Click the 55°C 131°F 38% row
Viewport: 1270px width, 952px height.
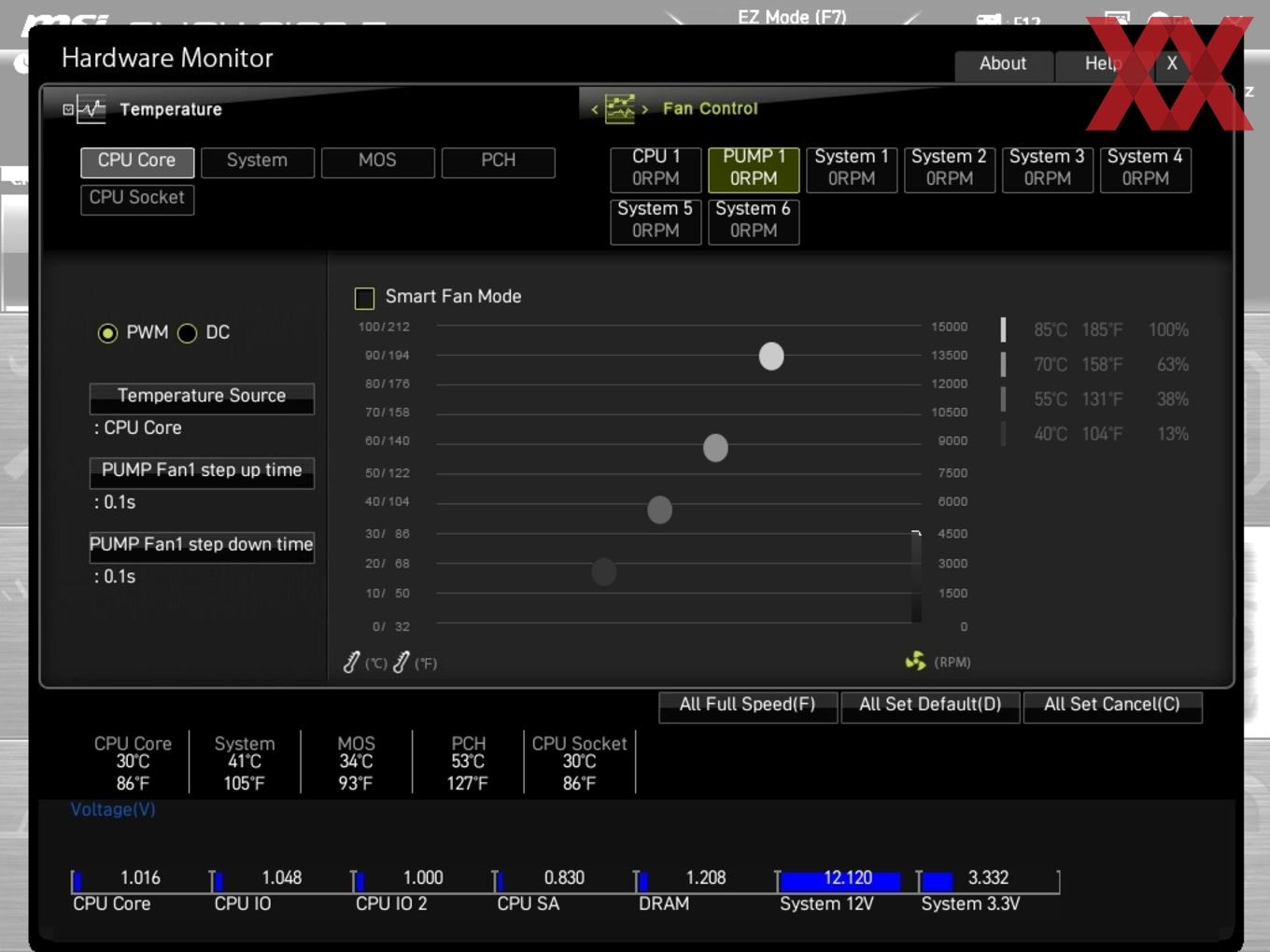pos(1096,399)
